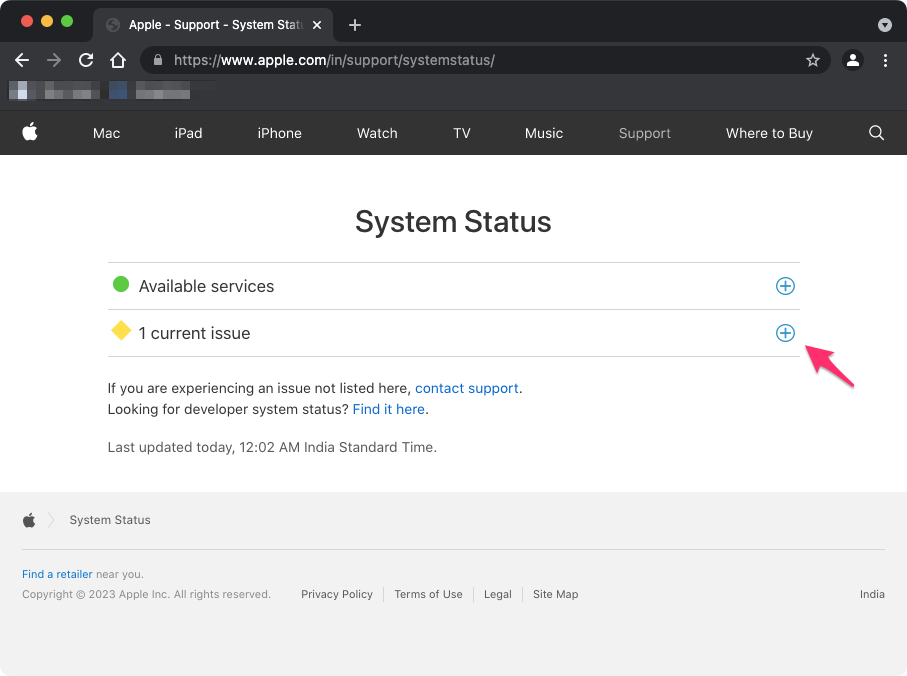Open the Music menu item

(x=544, y=133)
